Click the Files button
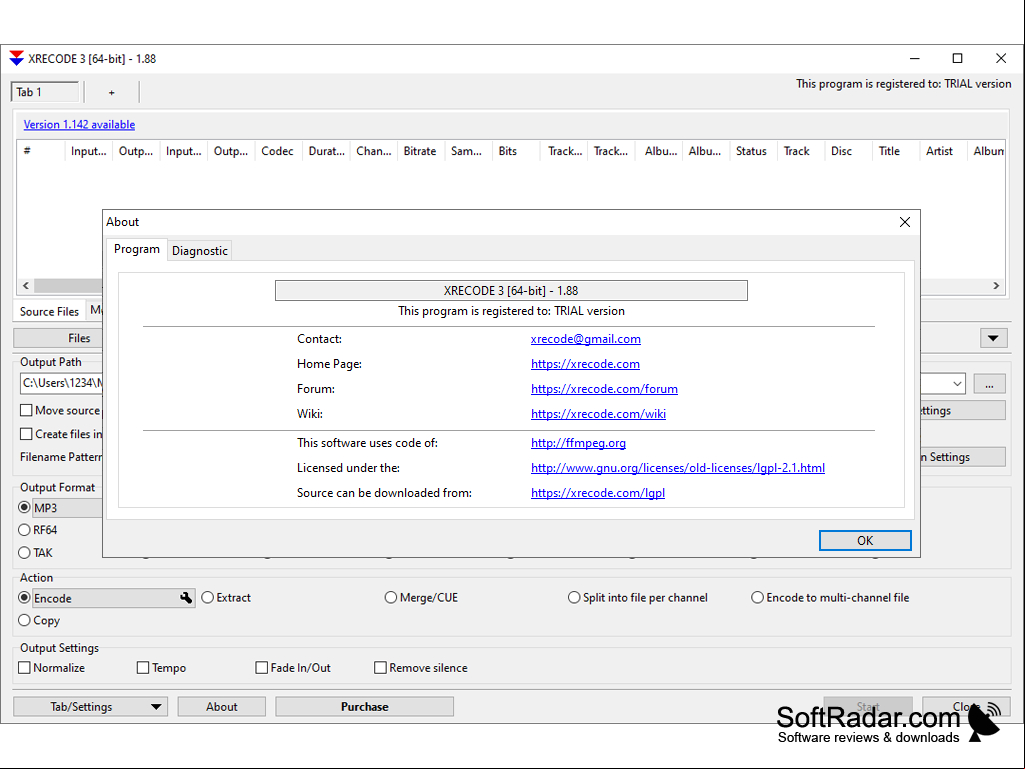Image resolution: width=1025 pixels, height=769 pixels. pyautogui.click(x=79, y=338)
